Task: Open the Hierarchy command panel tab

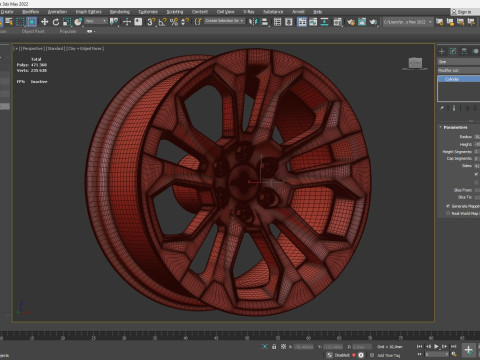Action: click(464, 51)
